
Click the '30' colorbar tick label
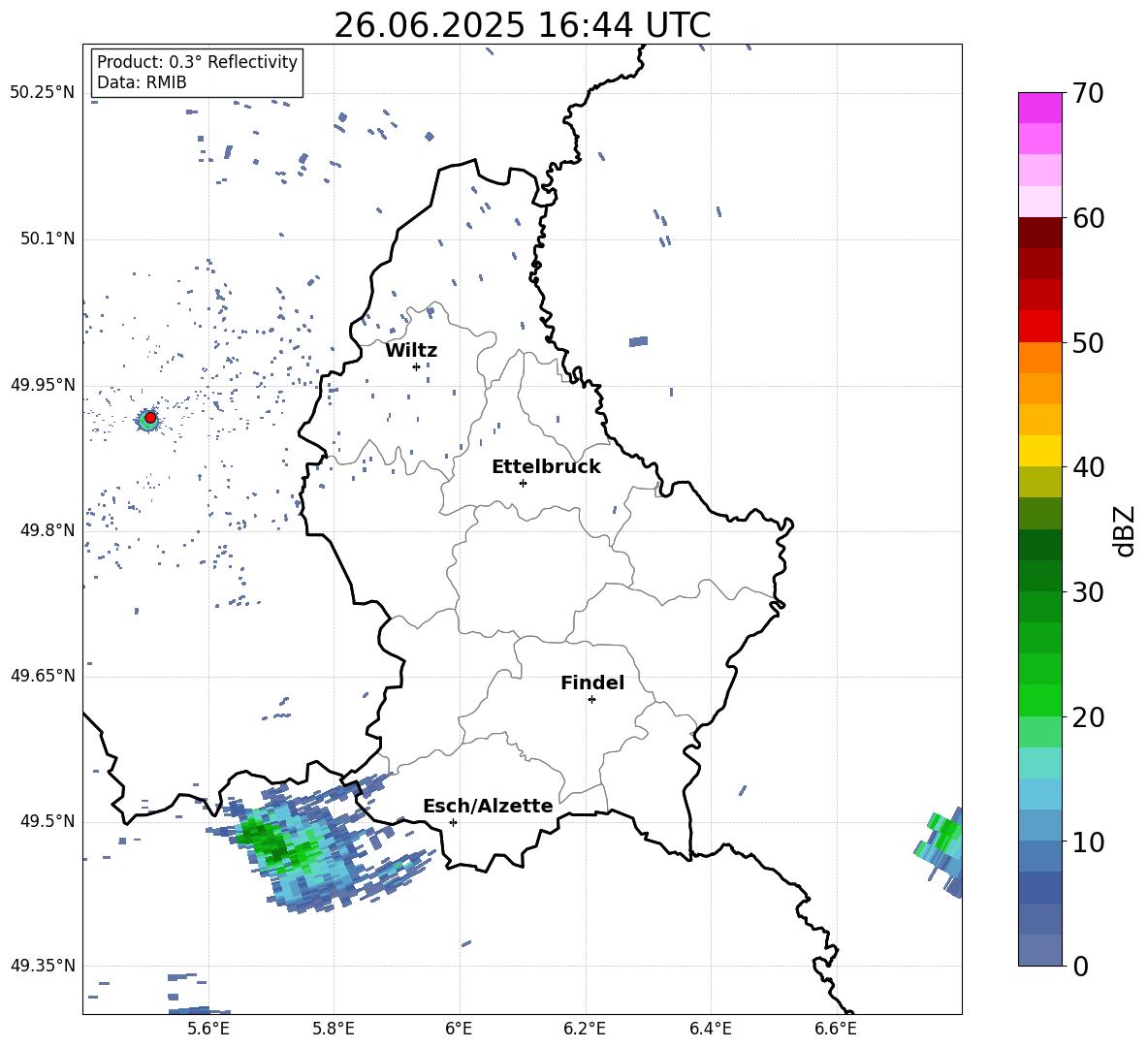coord(1088,592)
